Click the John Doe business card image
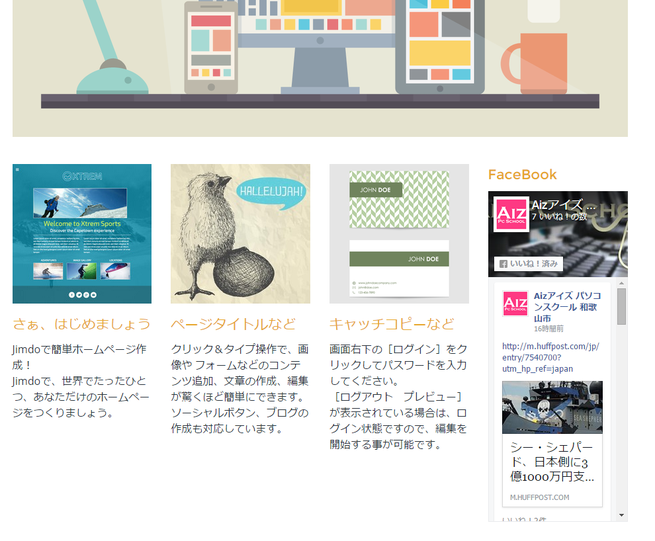 [x=399, y=234]
